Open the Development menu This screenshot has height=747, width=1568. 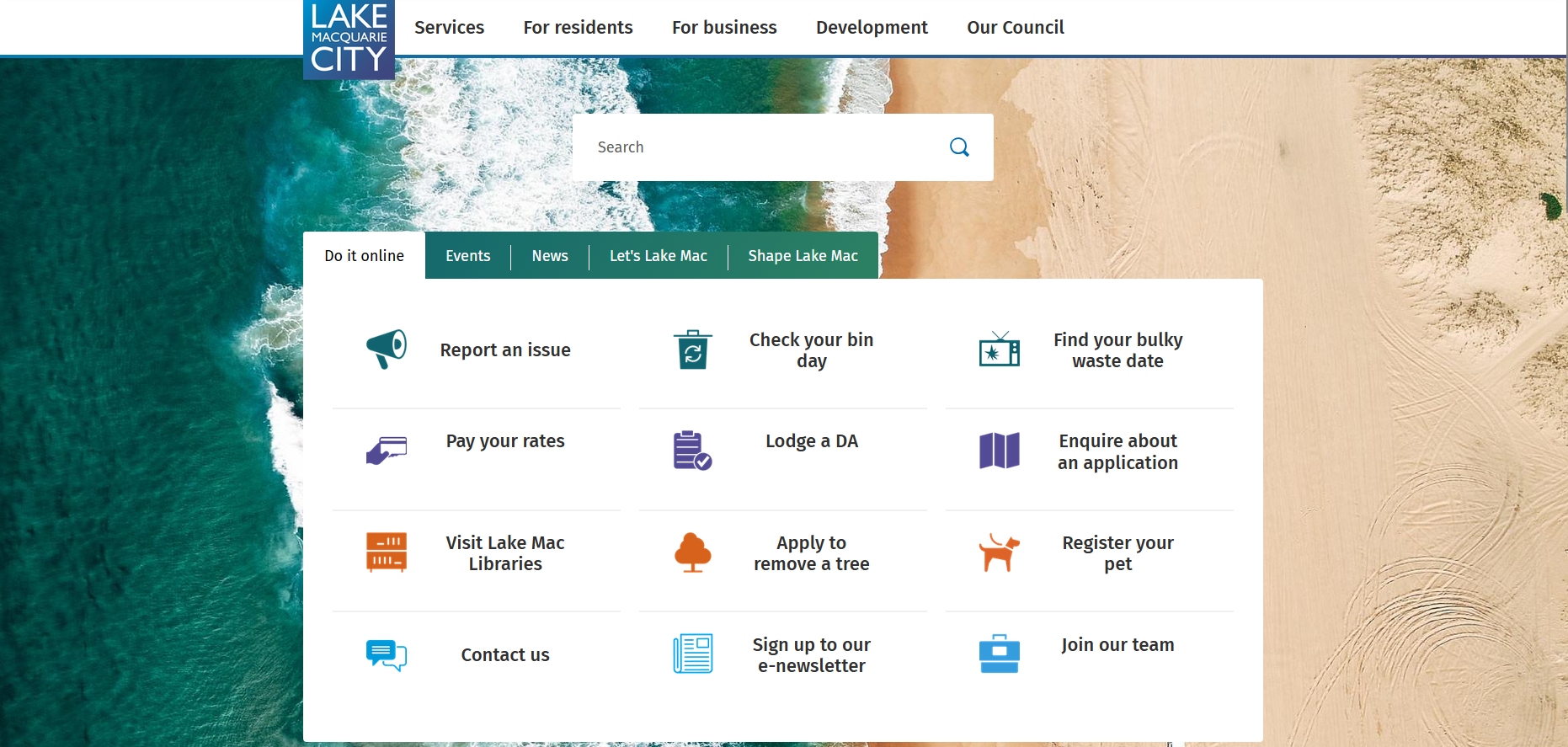coord(872,28)
